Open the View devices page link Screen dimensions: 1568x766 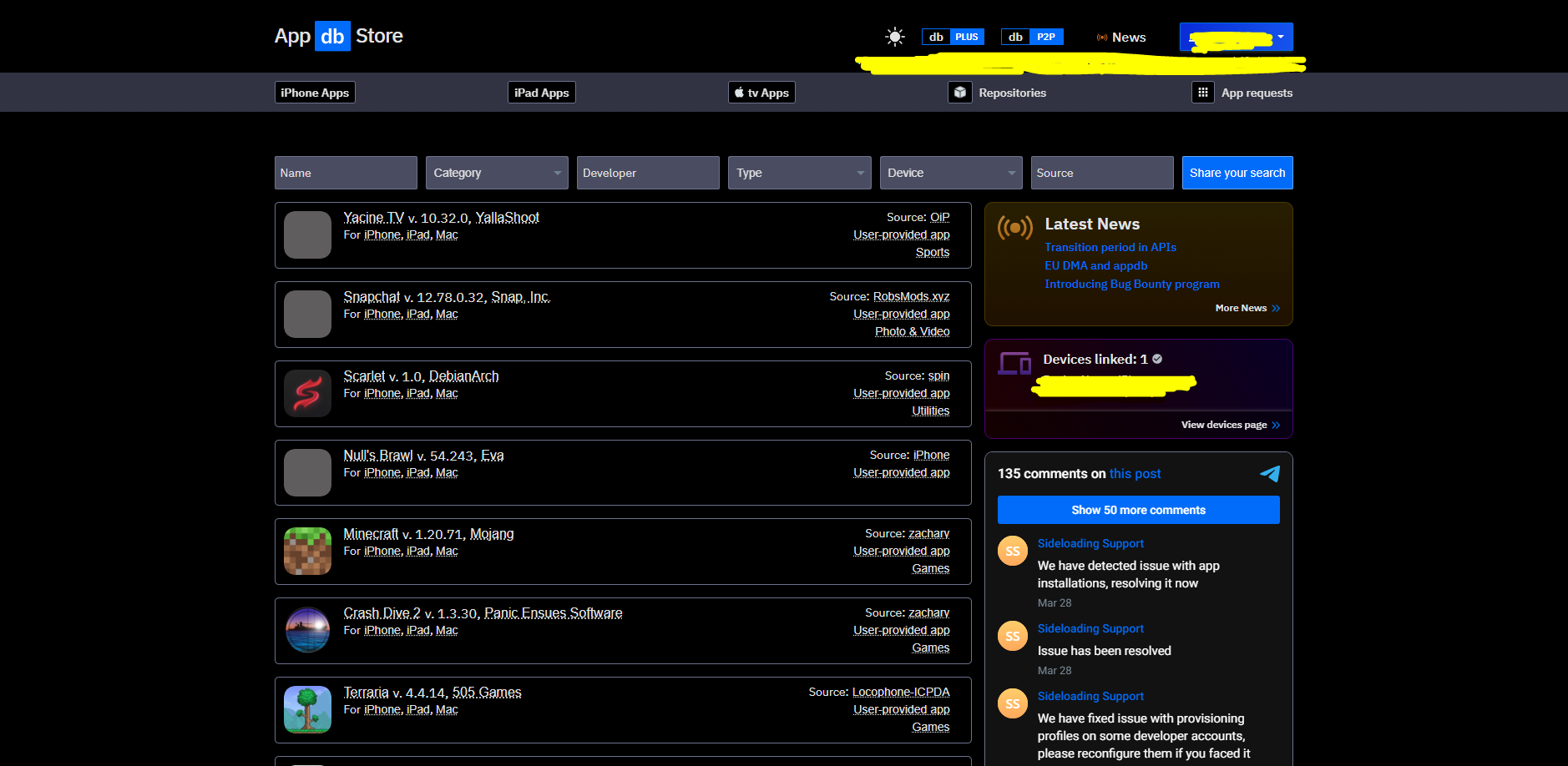click(x=1231, y=425)
